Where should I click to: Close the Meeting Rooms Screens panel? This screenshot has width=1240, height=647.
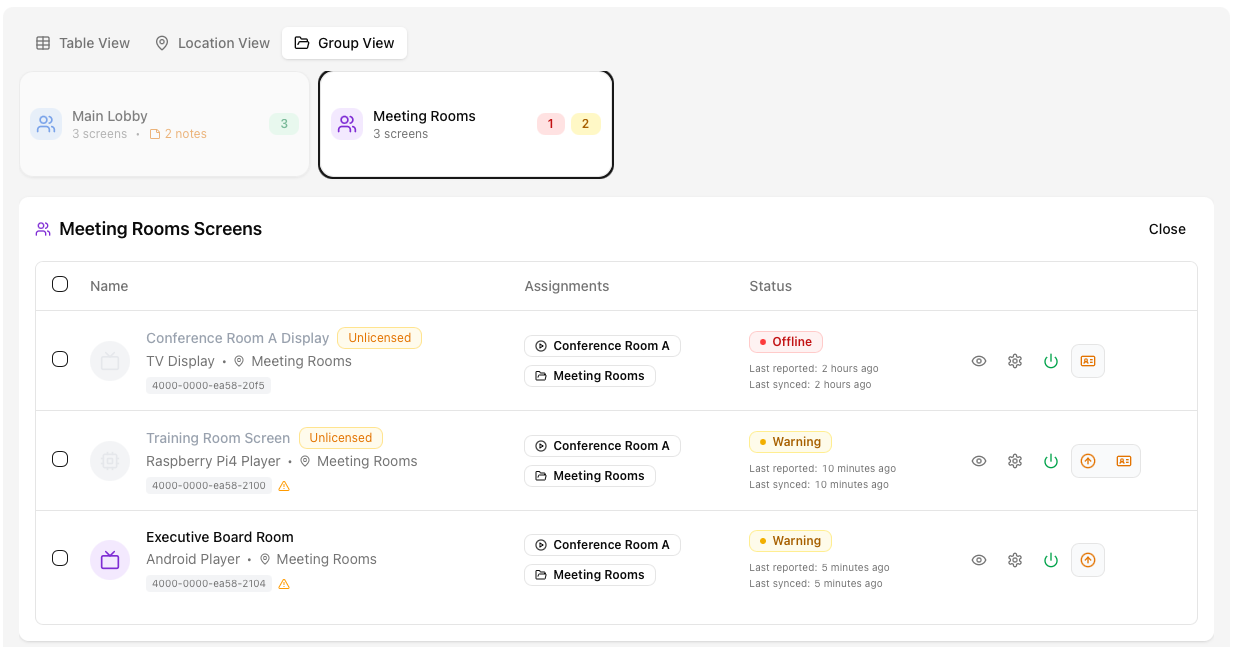pos(1166,229)
